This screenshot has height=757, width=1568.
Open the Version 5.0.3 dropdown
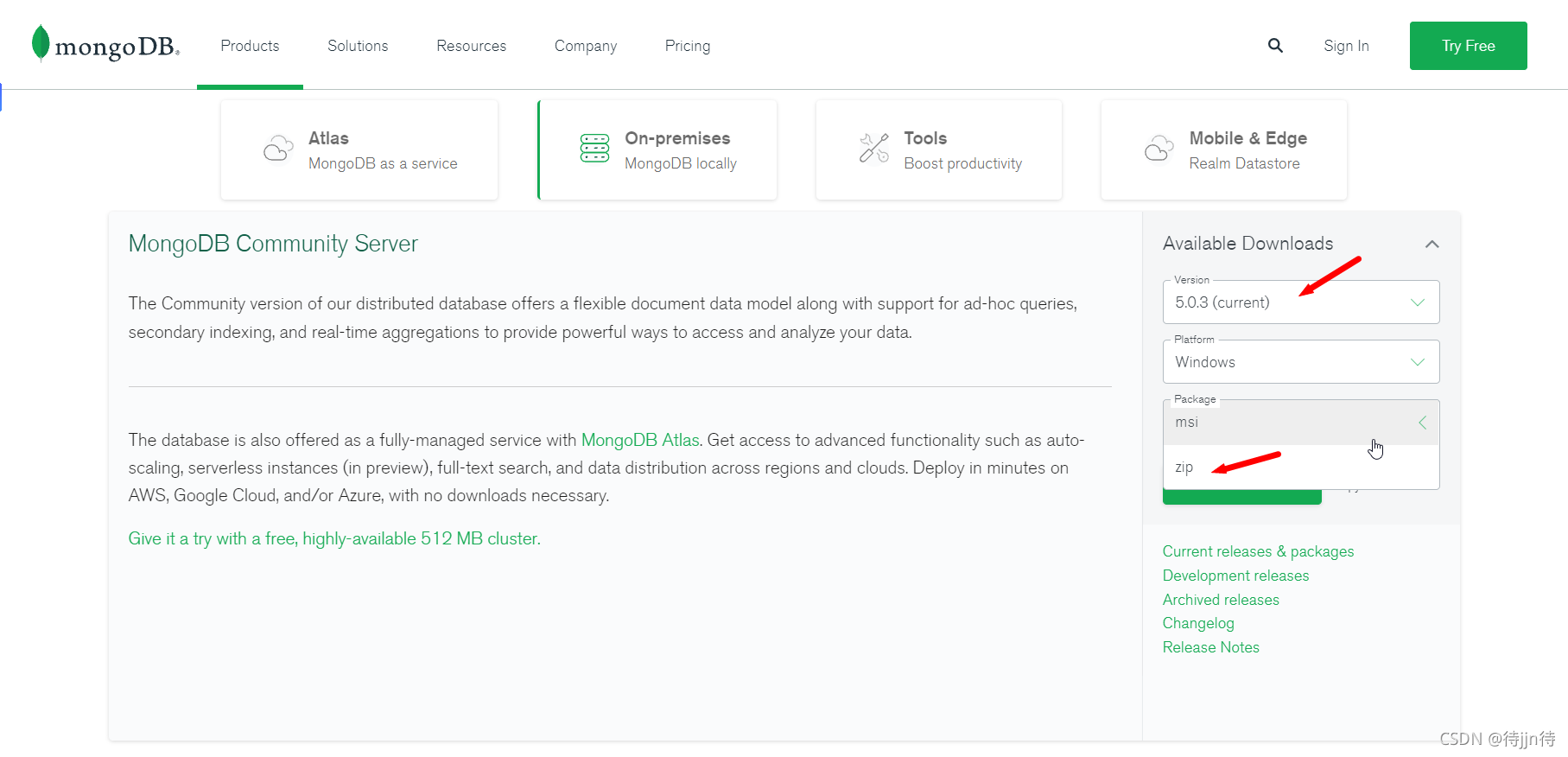pos(1301,302)
